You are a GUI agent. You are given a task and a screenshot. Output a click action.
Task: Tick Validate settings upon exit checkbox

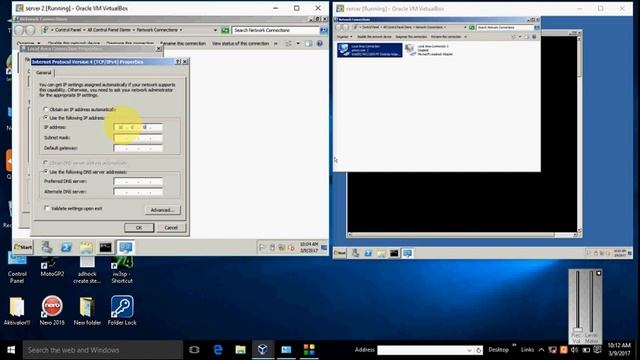(x=47, y=208)
